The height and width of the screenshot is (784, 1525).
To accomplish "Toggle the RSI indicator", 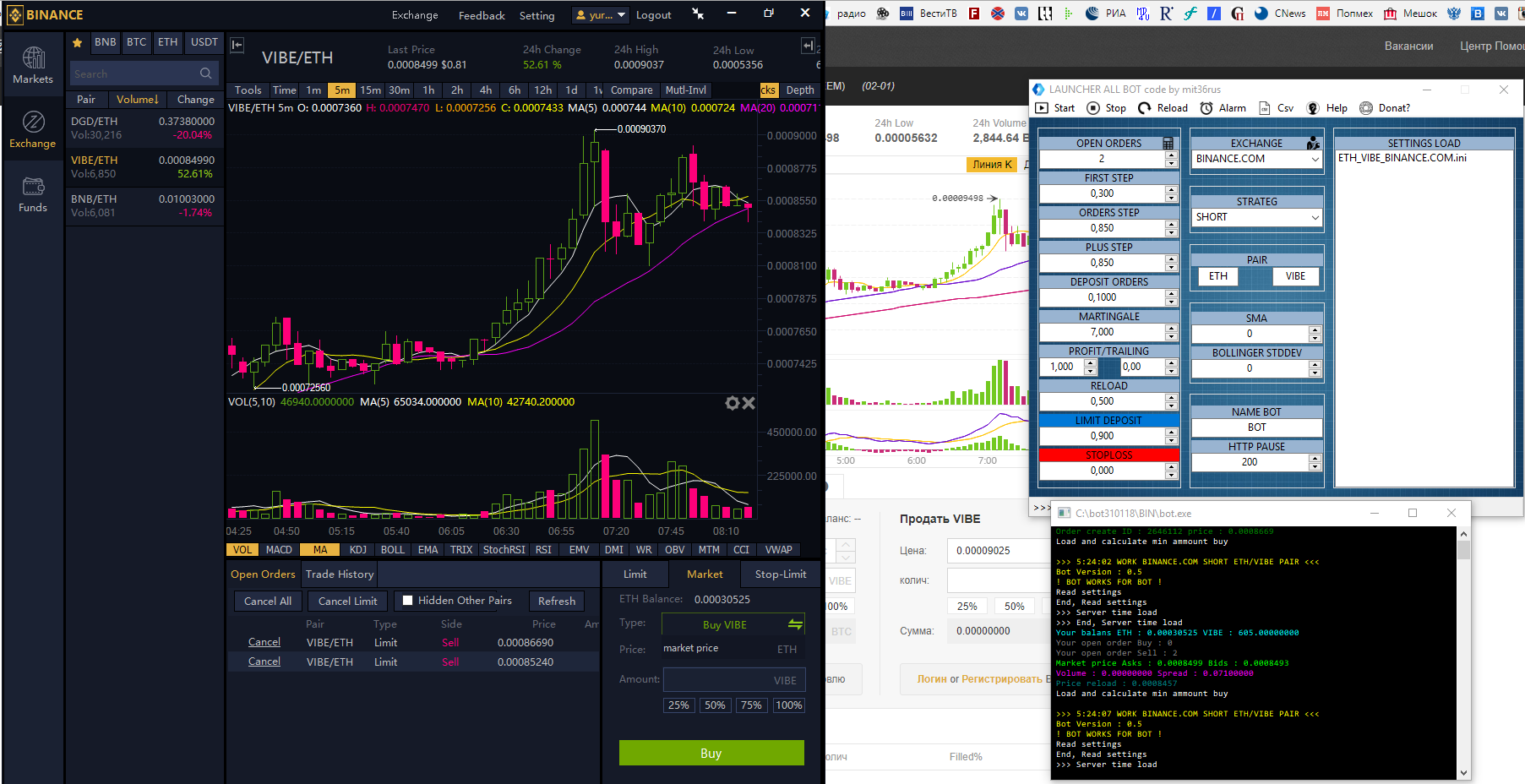I will coord(543,550).
